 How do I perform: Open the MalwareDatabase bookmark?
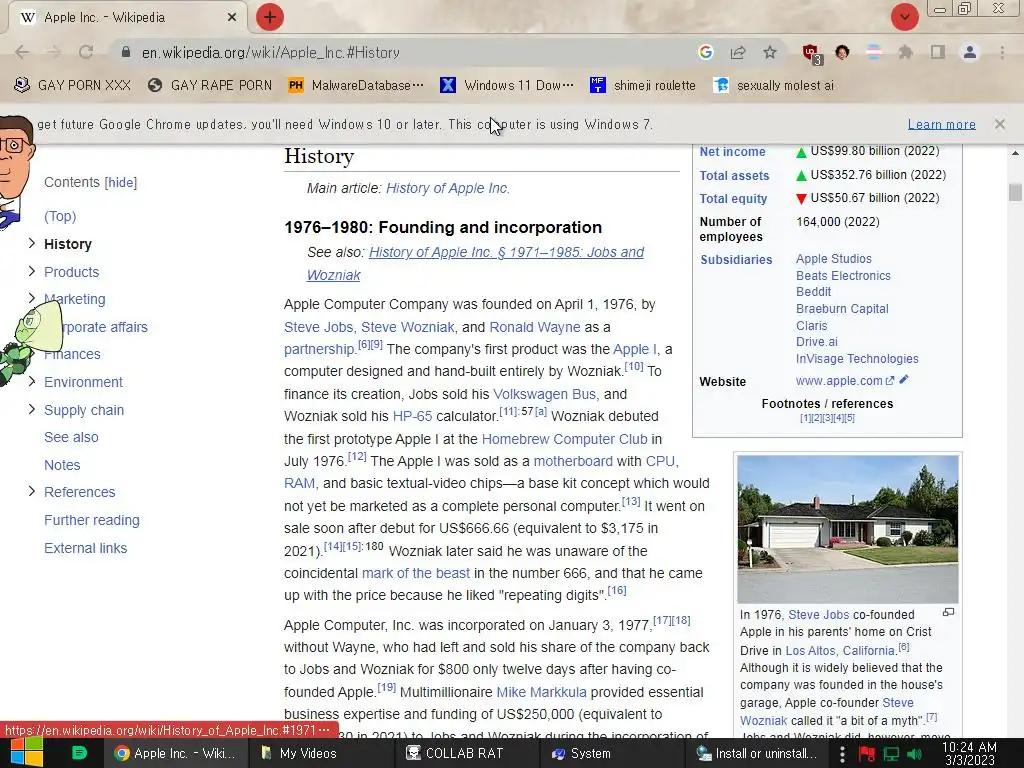coord(356,86)
